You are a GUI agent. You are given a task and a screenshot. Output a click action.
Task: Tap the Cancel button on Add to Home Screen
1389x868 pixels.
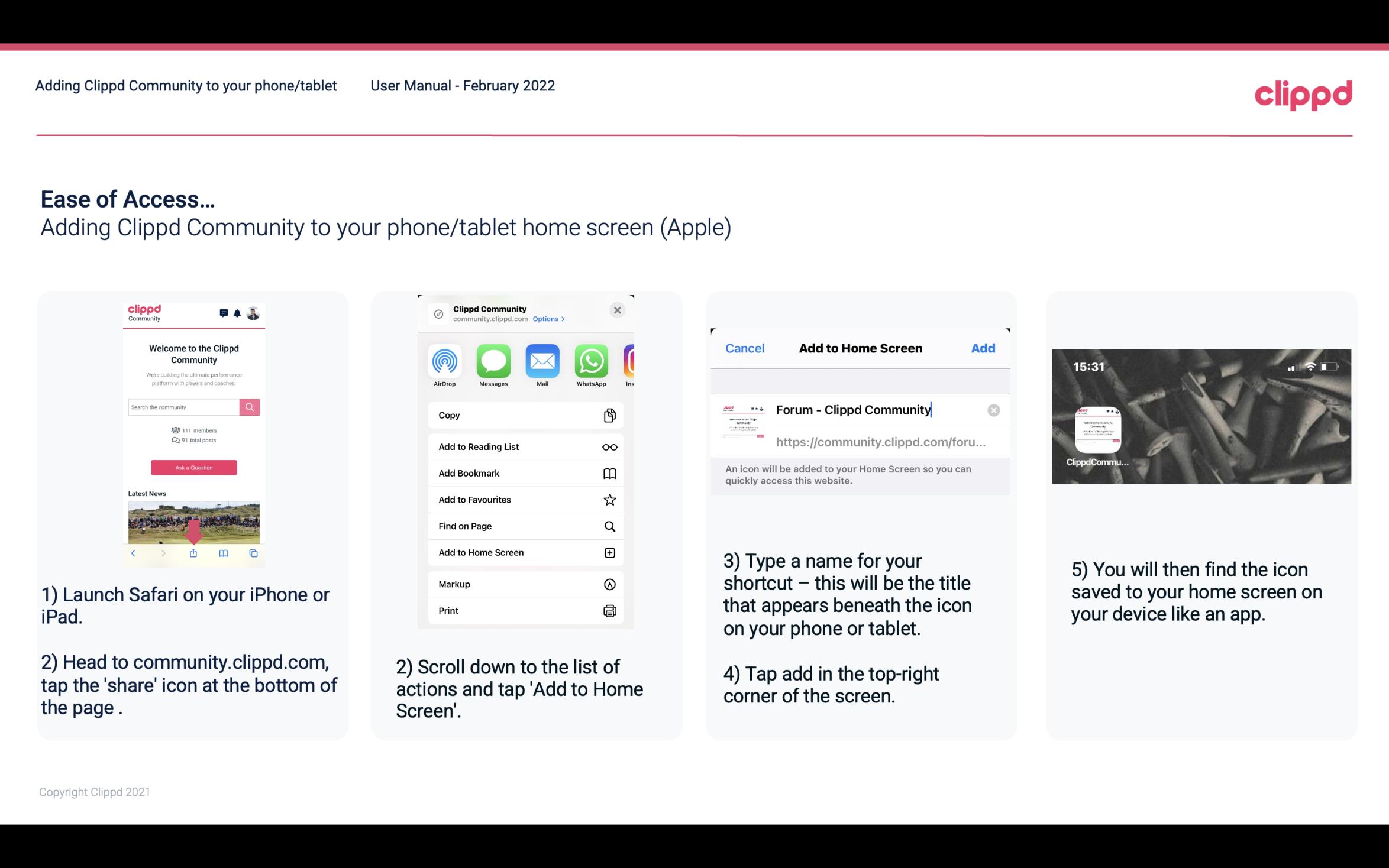(745, 348)
